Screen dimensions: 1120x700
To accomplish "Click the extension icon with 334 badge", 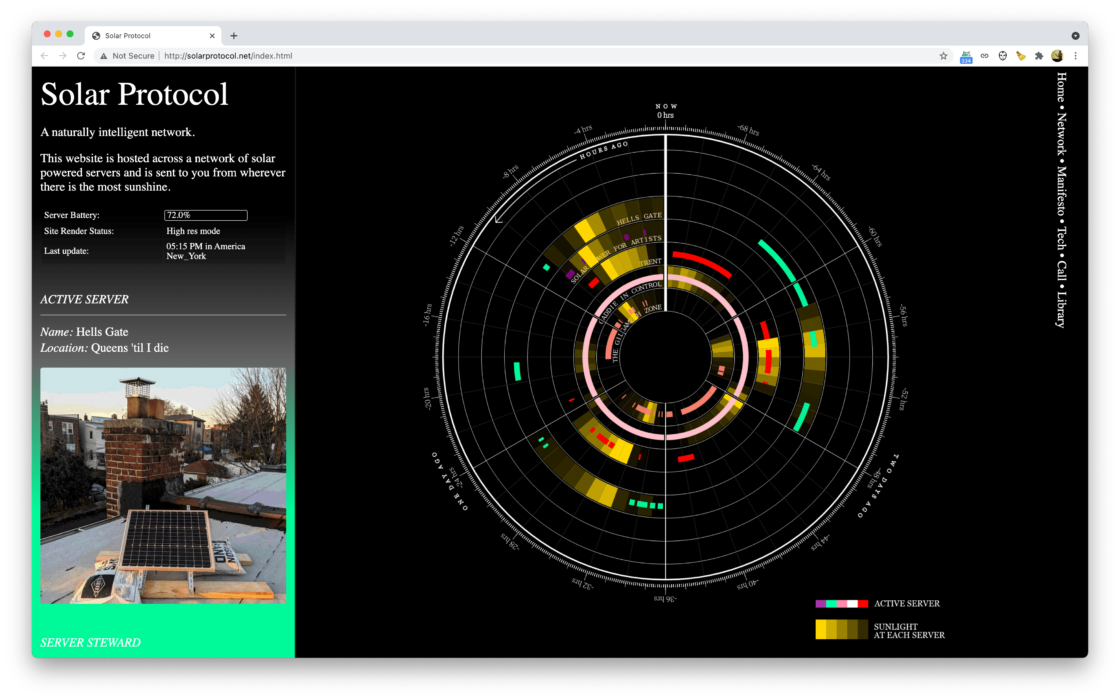I will point(966,56).
